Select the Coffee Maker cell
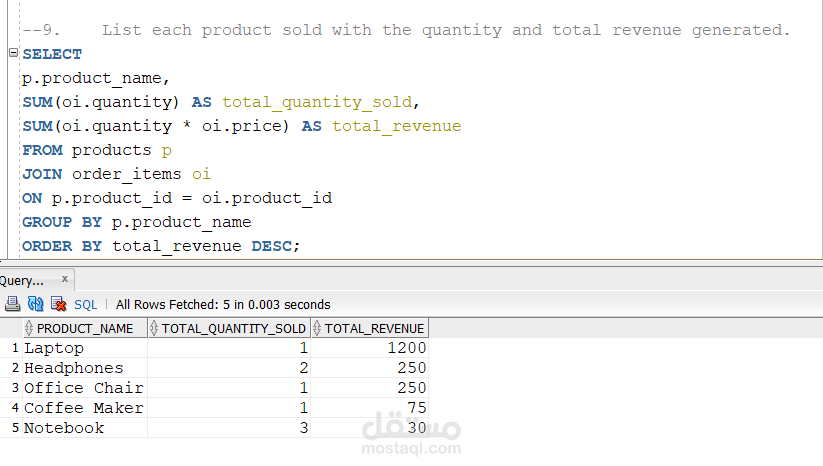 pyautogui.click(x=83, y=408)
